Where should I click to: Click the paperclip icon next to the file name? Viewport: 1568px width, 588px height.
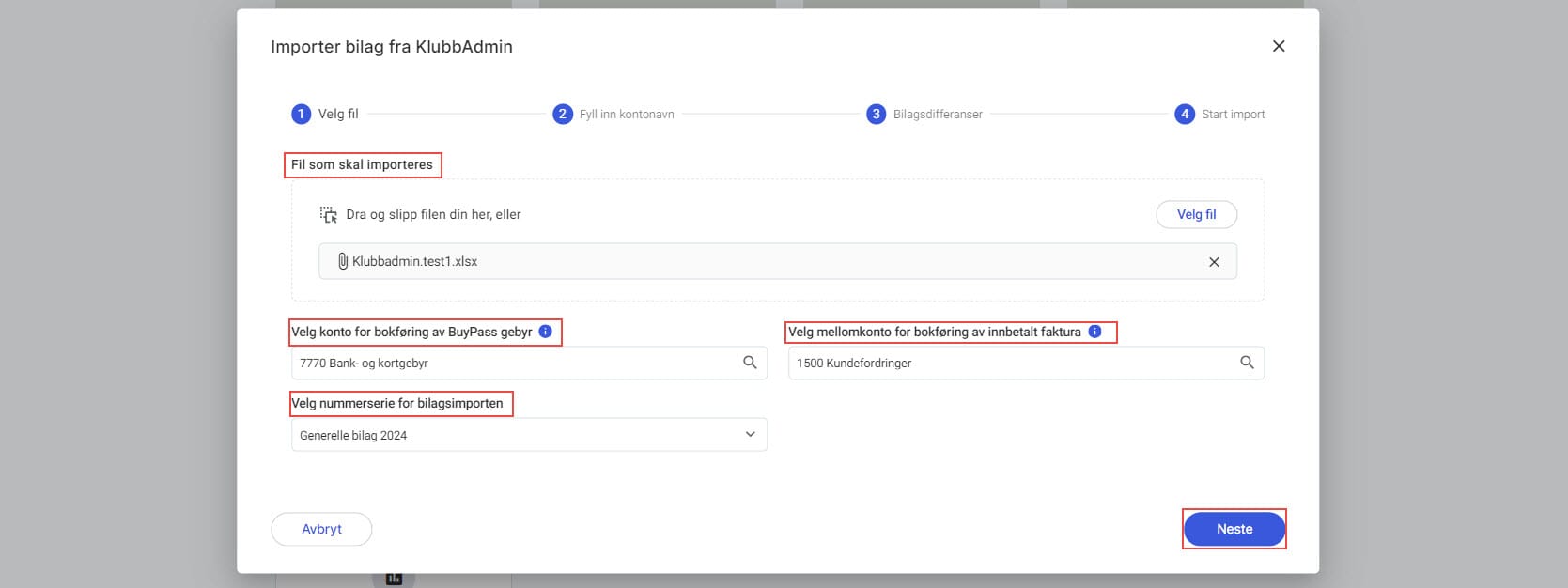pyautogui.click(x=343, y=261)
